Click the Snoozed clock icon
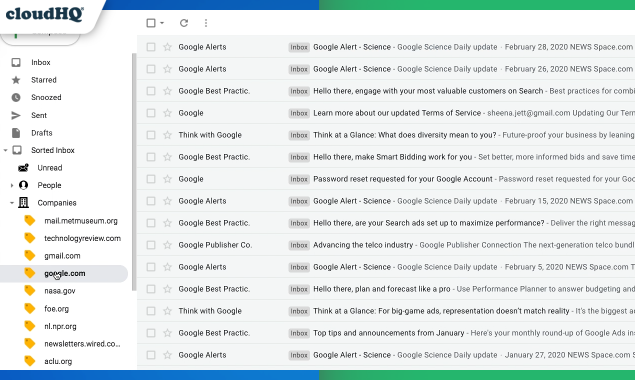 click(x=16, y=97)
